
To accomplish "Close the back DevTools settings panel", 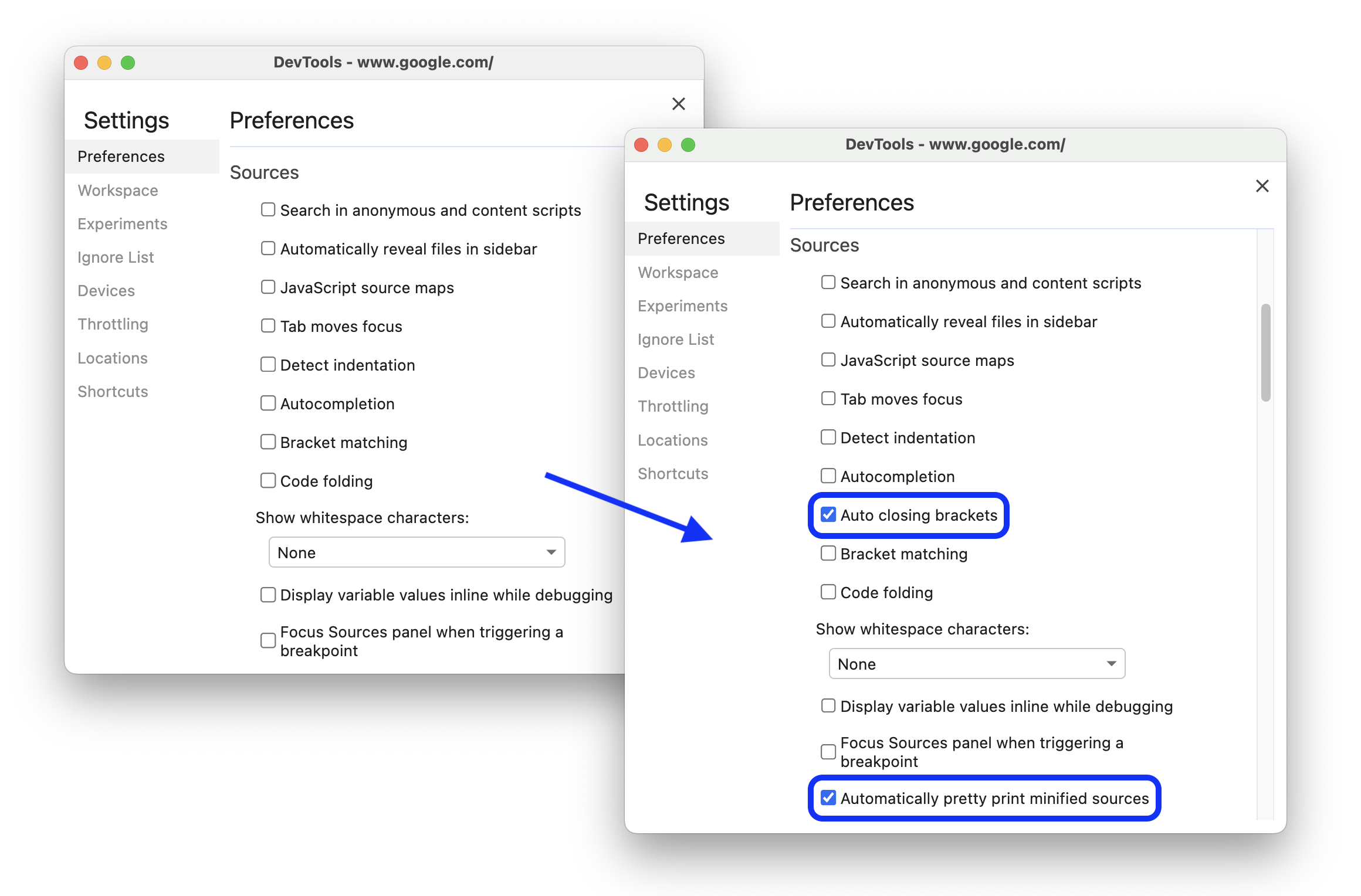I will [x=678, y=104].
